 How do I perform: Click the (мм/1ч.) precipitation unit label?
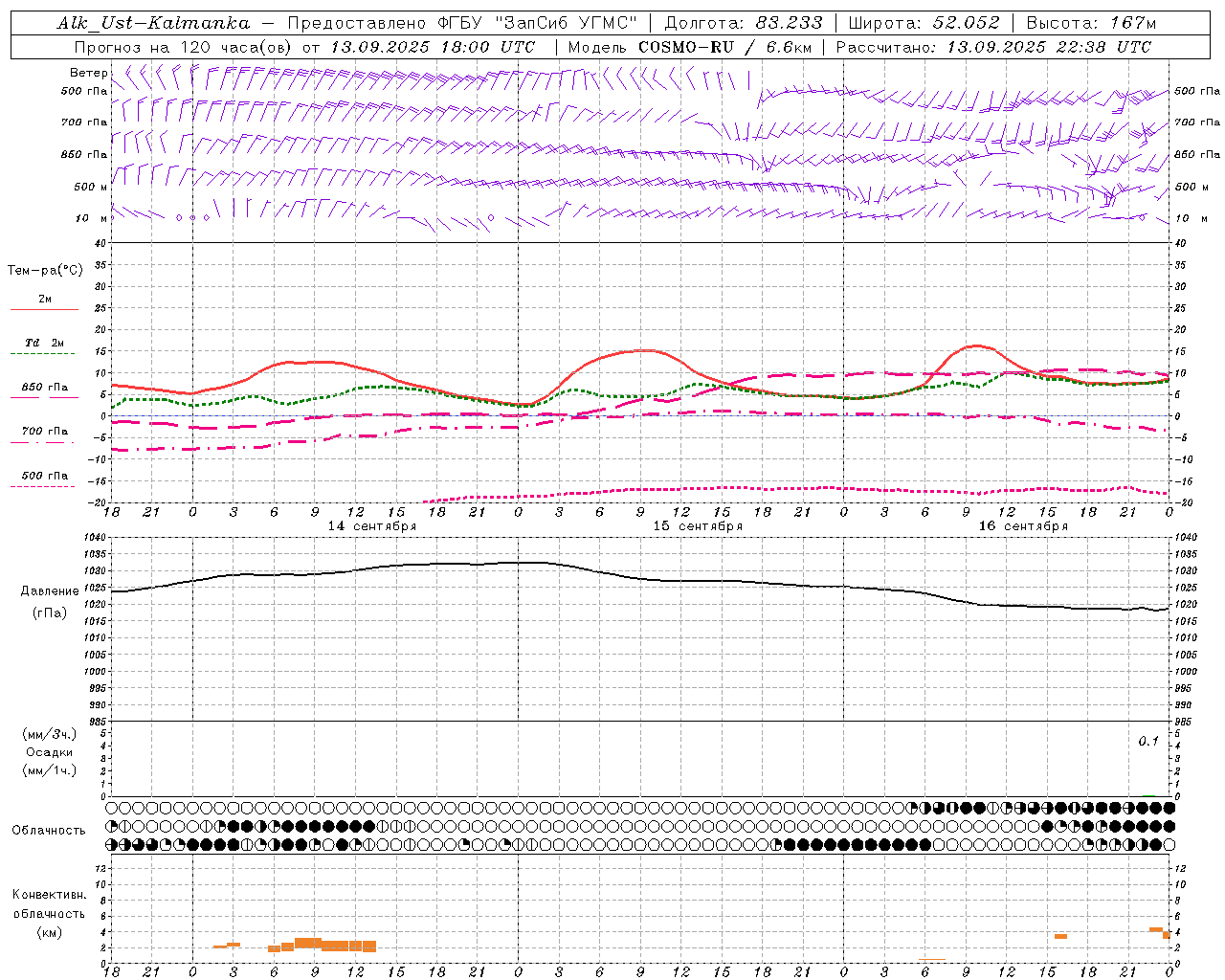click(50, 770)
